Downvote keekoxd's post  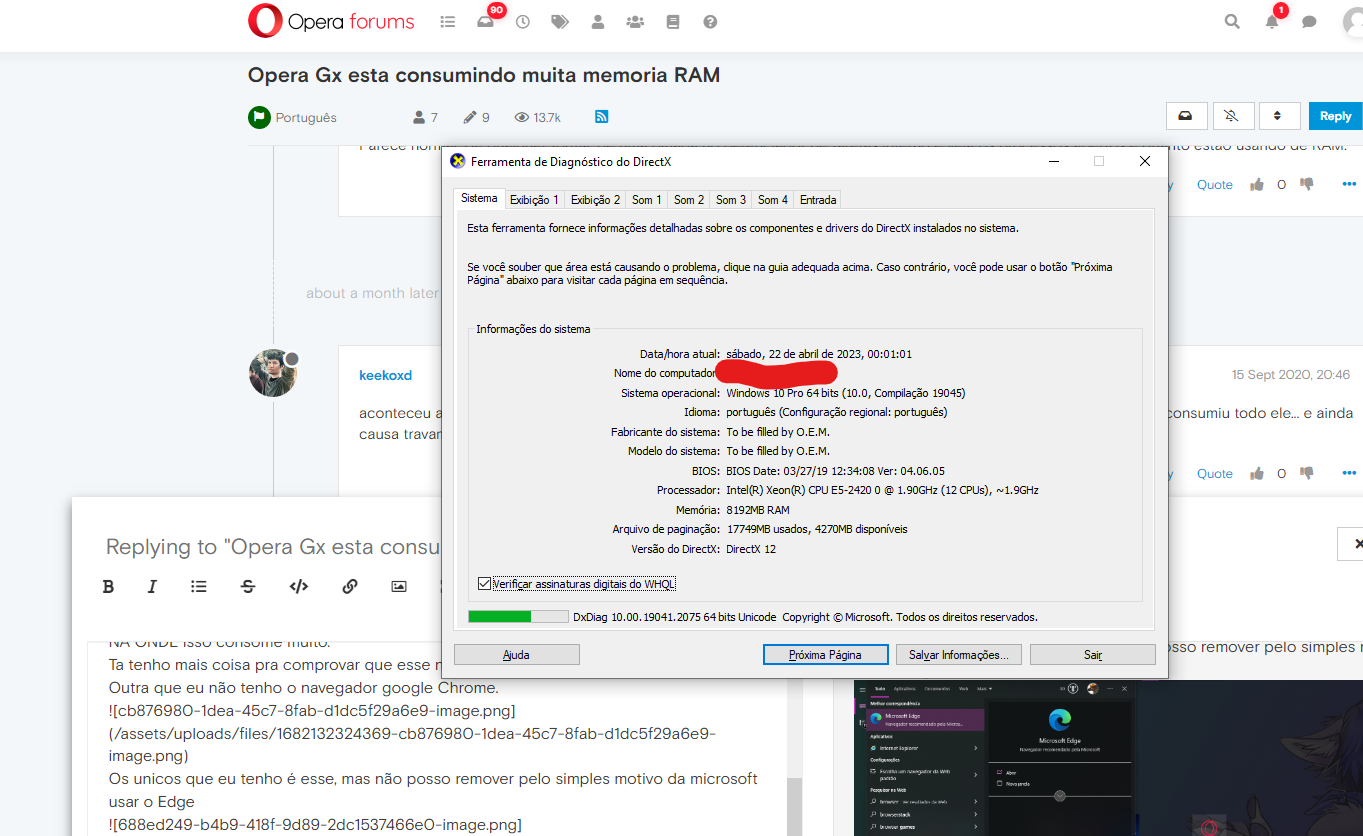pos(1306,473)
